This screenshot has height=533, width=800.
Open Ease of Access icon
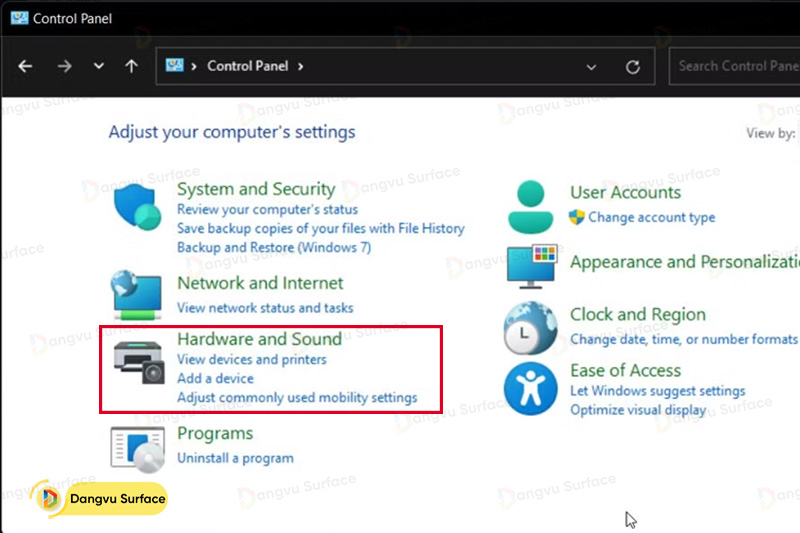531,389
